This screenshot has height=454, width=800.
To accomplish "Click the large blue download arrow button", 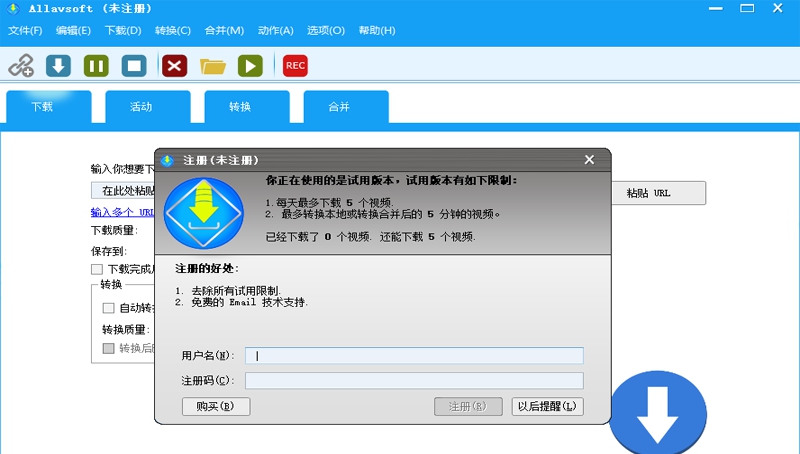I will pos(658,412).
